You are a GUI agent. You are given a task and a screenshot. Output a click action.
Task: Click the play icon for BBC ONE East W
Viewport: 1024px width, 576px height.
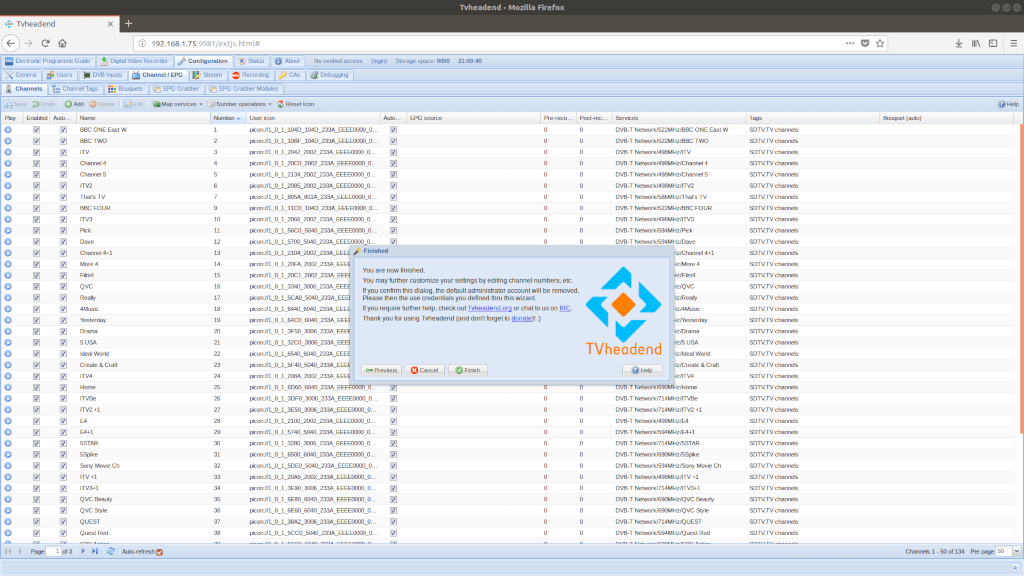point(8,130)
